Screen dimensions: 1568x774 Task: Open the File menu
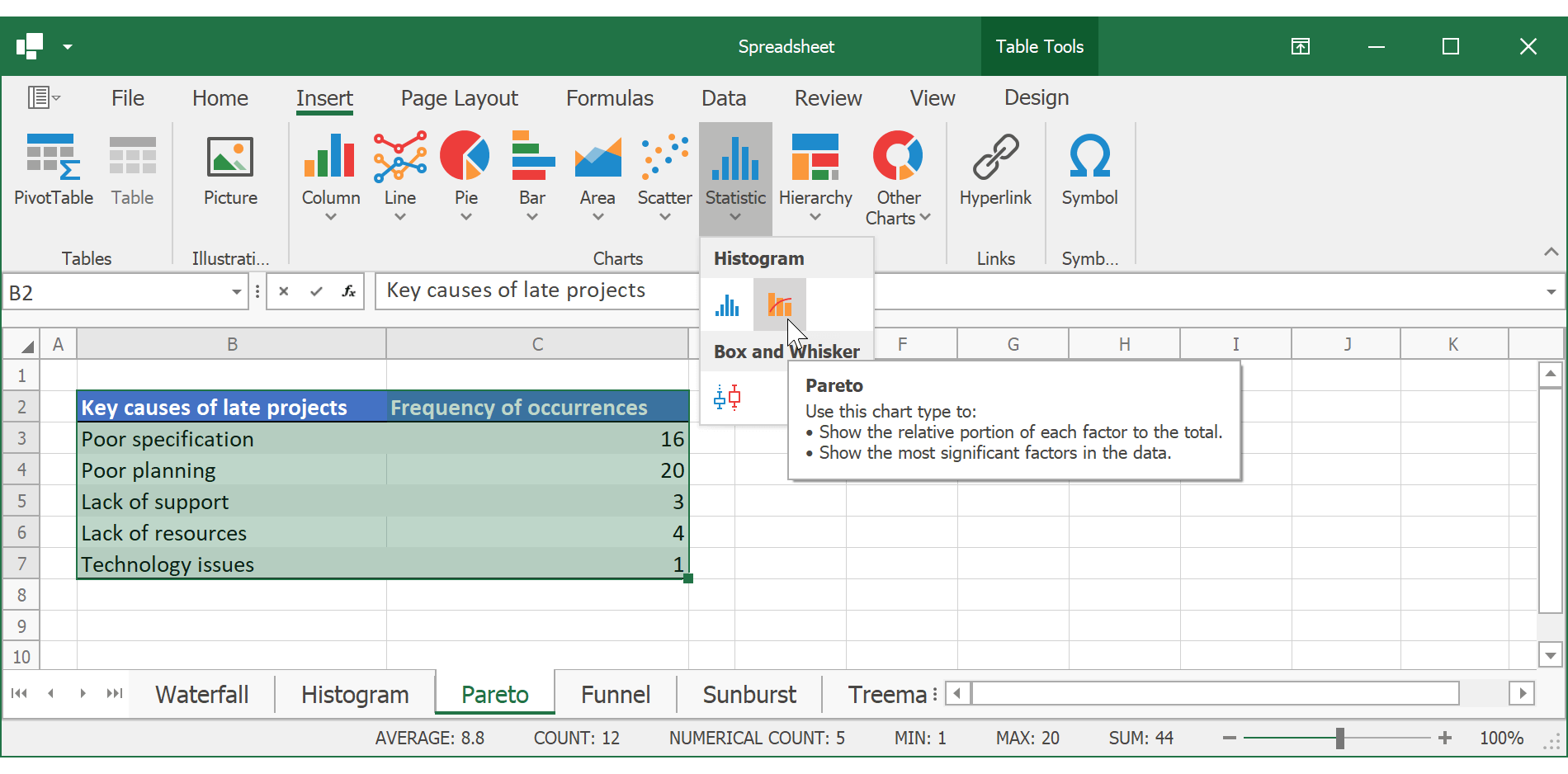pyautogui.click(x=128, y=98)
